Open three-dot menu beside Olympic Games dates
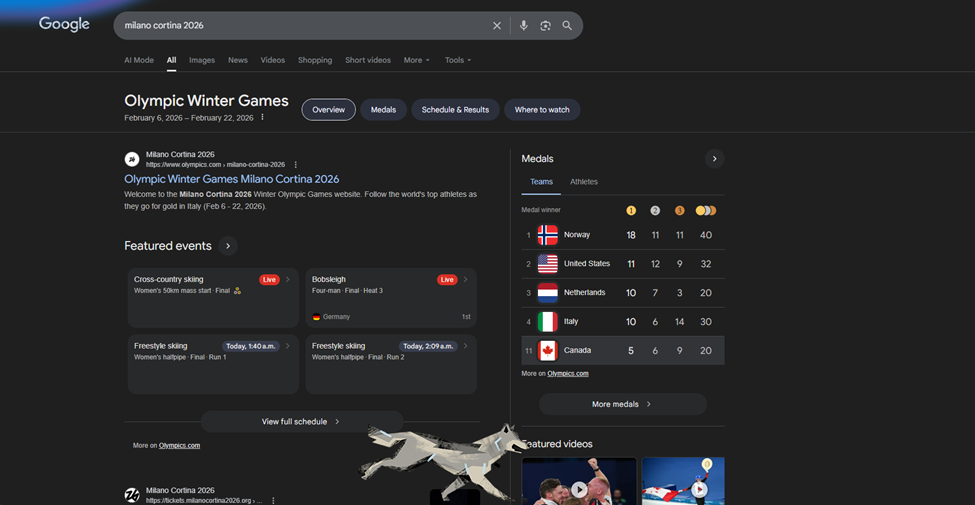The width and height of the screenshot is (975, 505). (263, 118)
